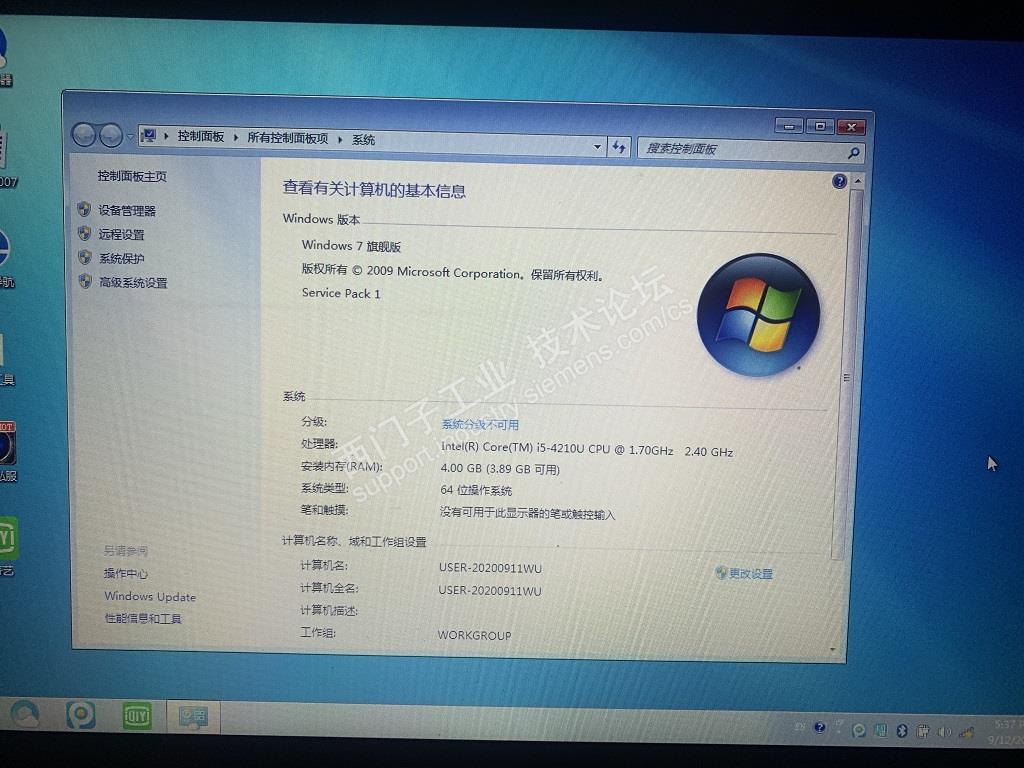Click the search magnifier icon

coord(853,153)
